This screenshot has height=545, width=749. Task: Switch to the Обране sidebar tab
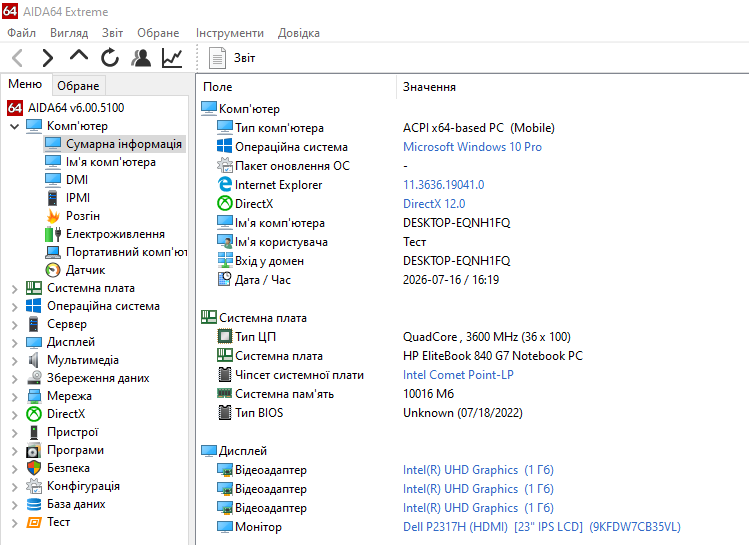click(78, 85)
